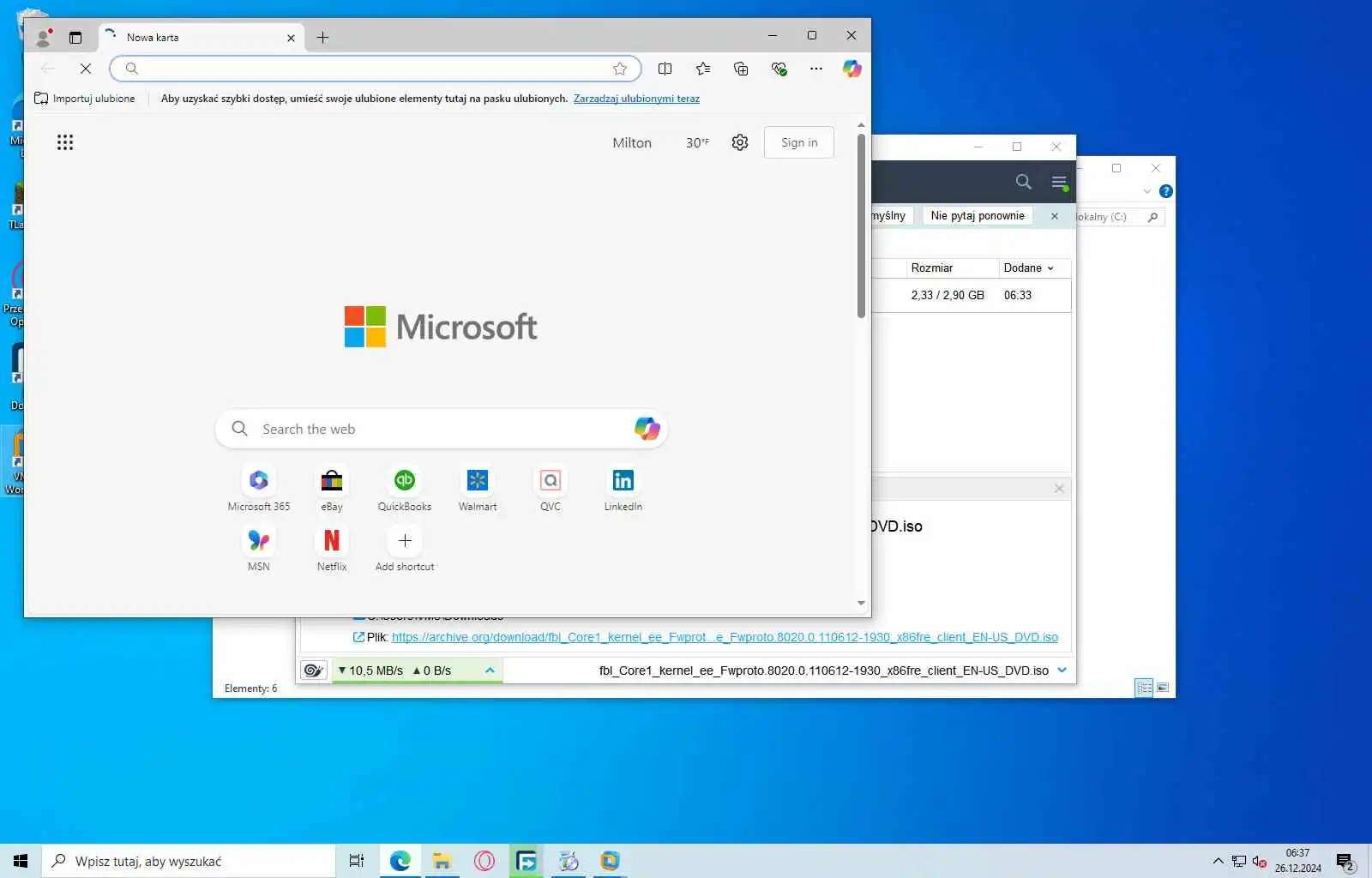Open the taskbar clock and date
The height and width of the screenshot is (878, 1372).
pos(1297,861)
